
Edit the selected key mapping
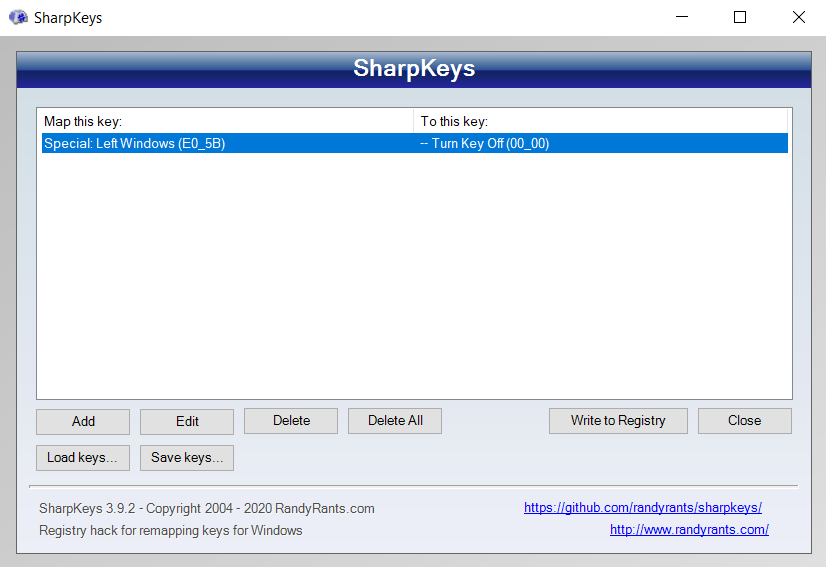pyautogui.click(x=187, y=422)
